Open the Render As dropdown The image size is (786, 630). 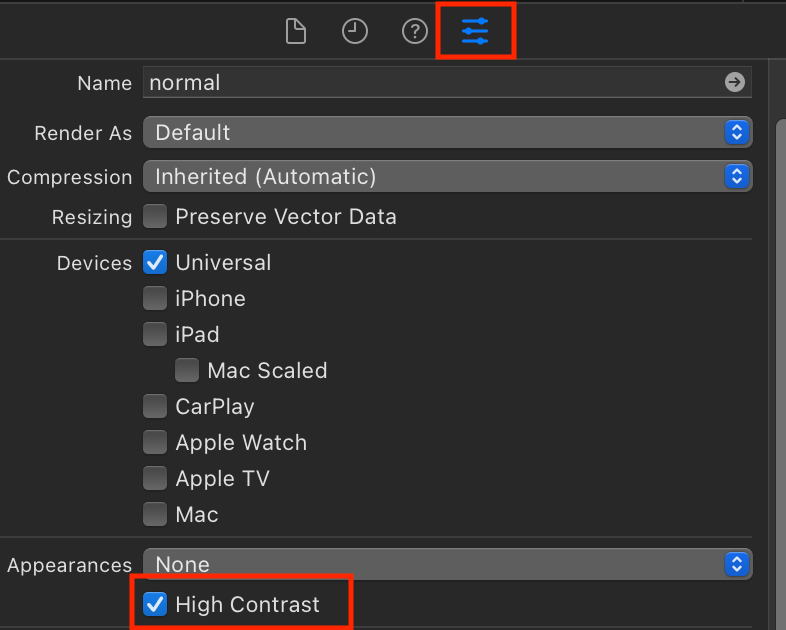[447, 132]
